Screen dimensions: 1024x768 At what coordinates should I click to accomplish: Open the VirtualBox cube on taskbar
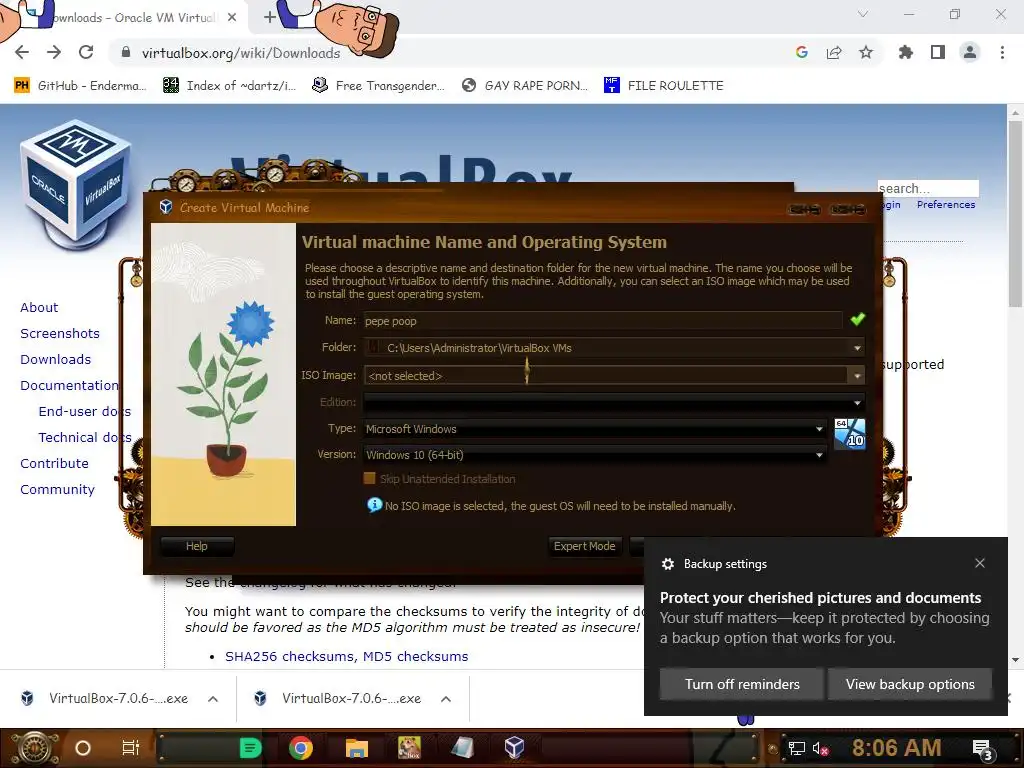pos(514,747)
